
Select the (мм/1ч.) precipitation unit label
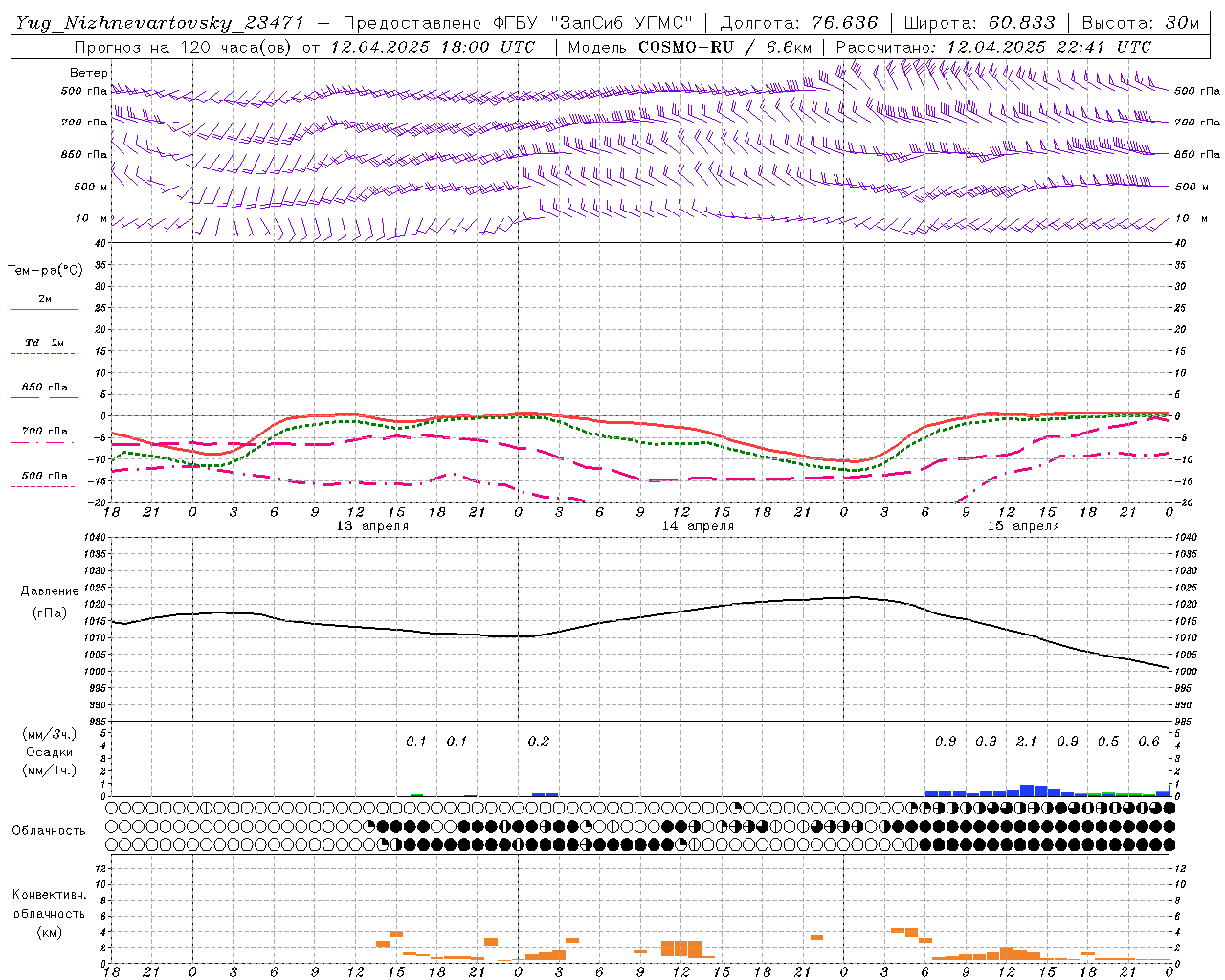tap(50, 770)
